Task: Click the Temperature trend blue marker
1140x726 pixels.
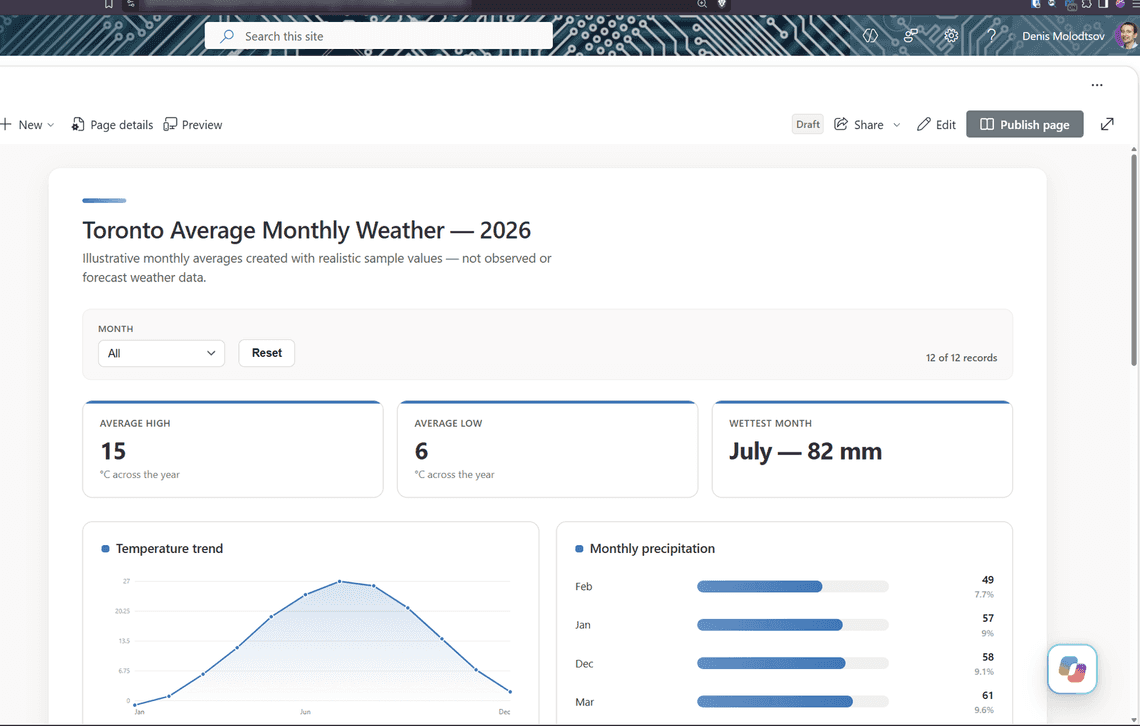Action: click(105, 549)
